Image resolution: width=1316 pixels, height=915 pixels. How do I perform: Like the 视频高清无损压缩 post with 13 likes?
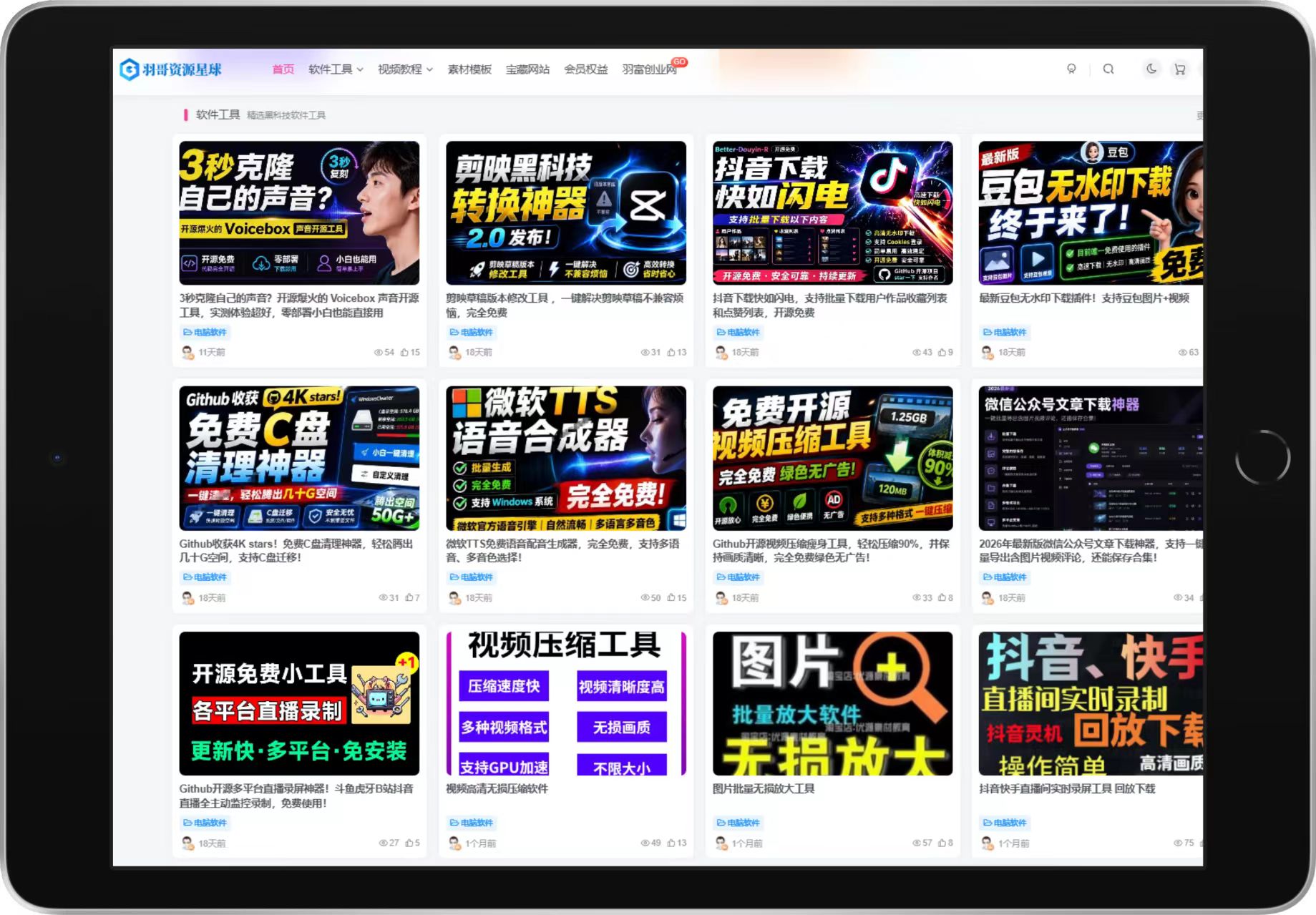click(x=676, y=843)
